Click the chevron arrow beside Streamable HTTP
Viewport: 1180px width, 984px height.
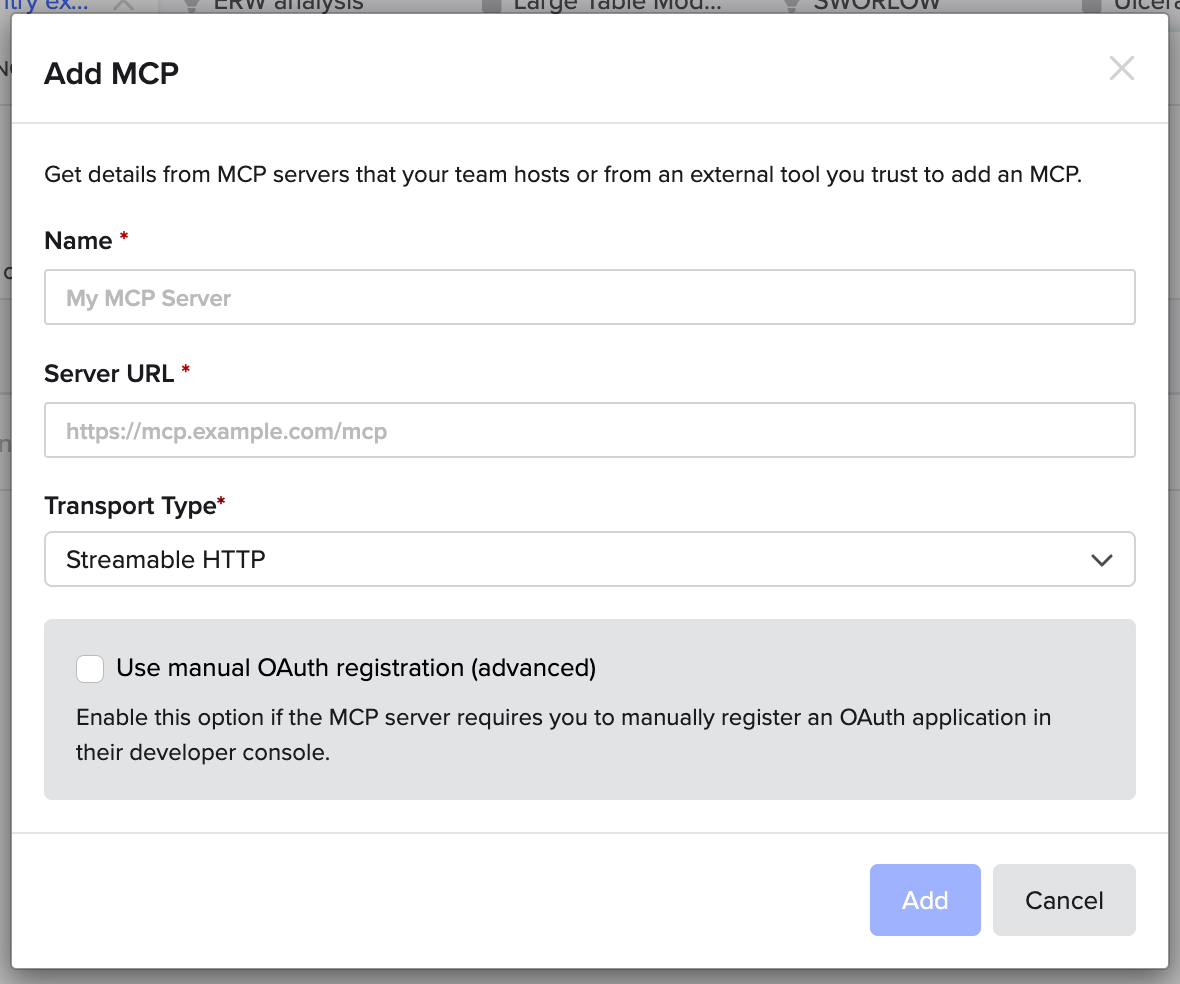click(1102, 560)
